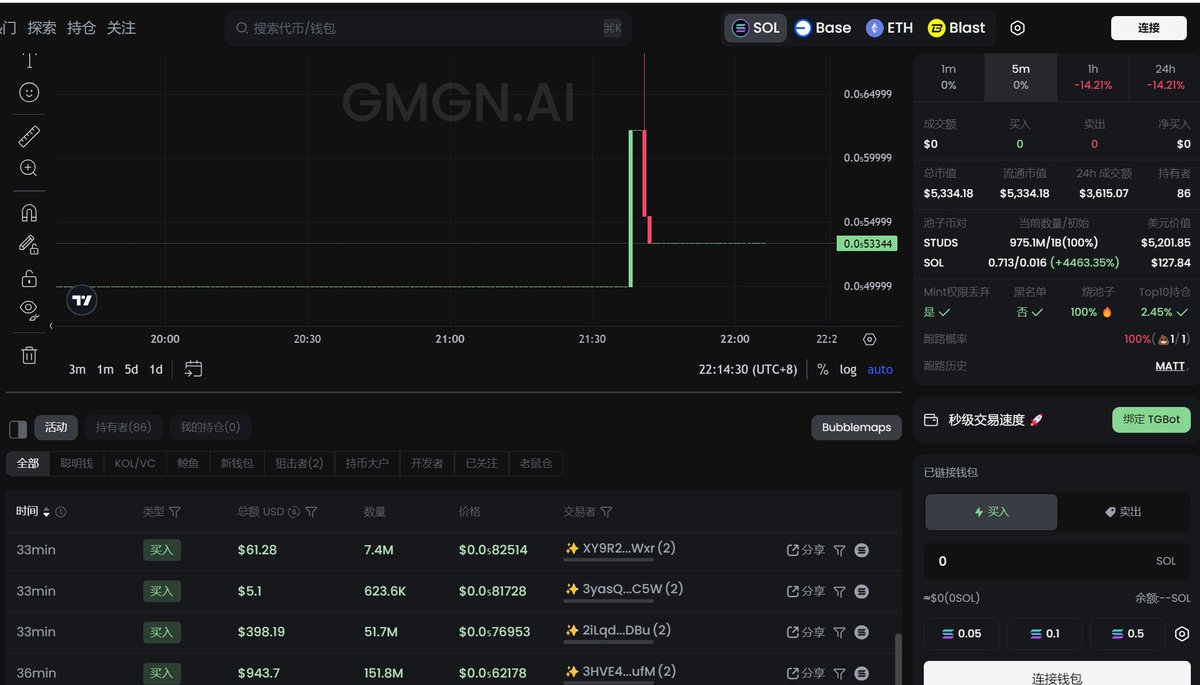
Task: Collapse the drawing toolbar with small arrow
Action: point(52,326)
